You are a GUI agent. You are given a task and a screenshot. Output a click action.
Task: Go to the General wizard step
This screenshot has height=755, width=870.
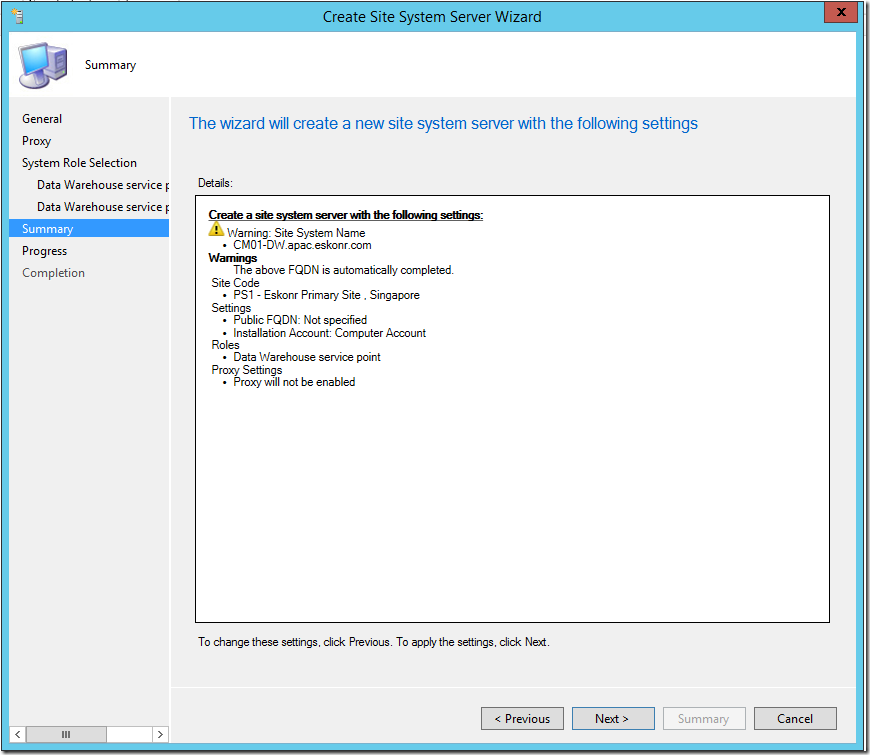[x=42, y=119]
